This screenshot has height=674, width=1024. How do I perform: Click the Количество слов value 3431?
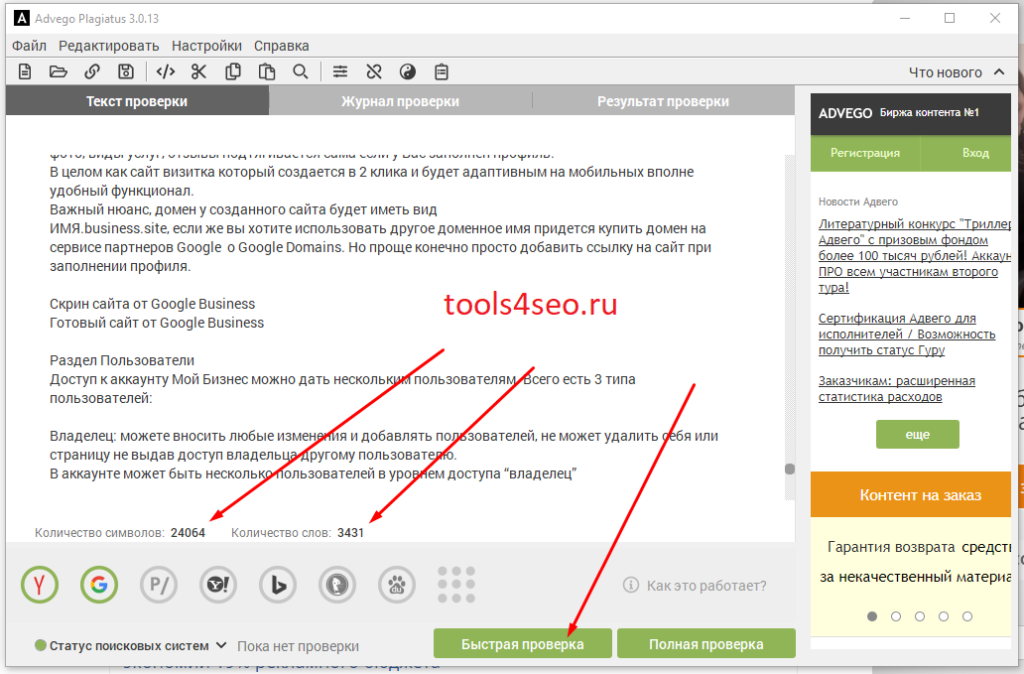point(351,533)
